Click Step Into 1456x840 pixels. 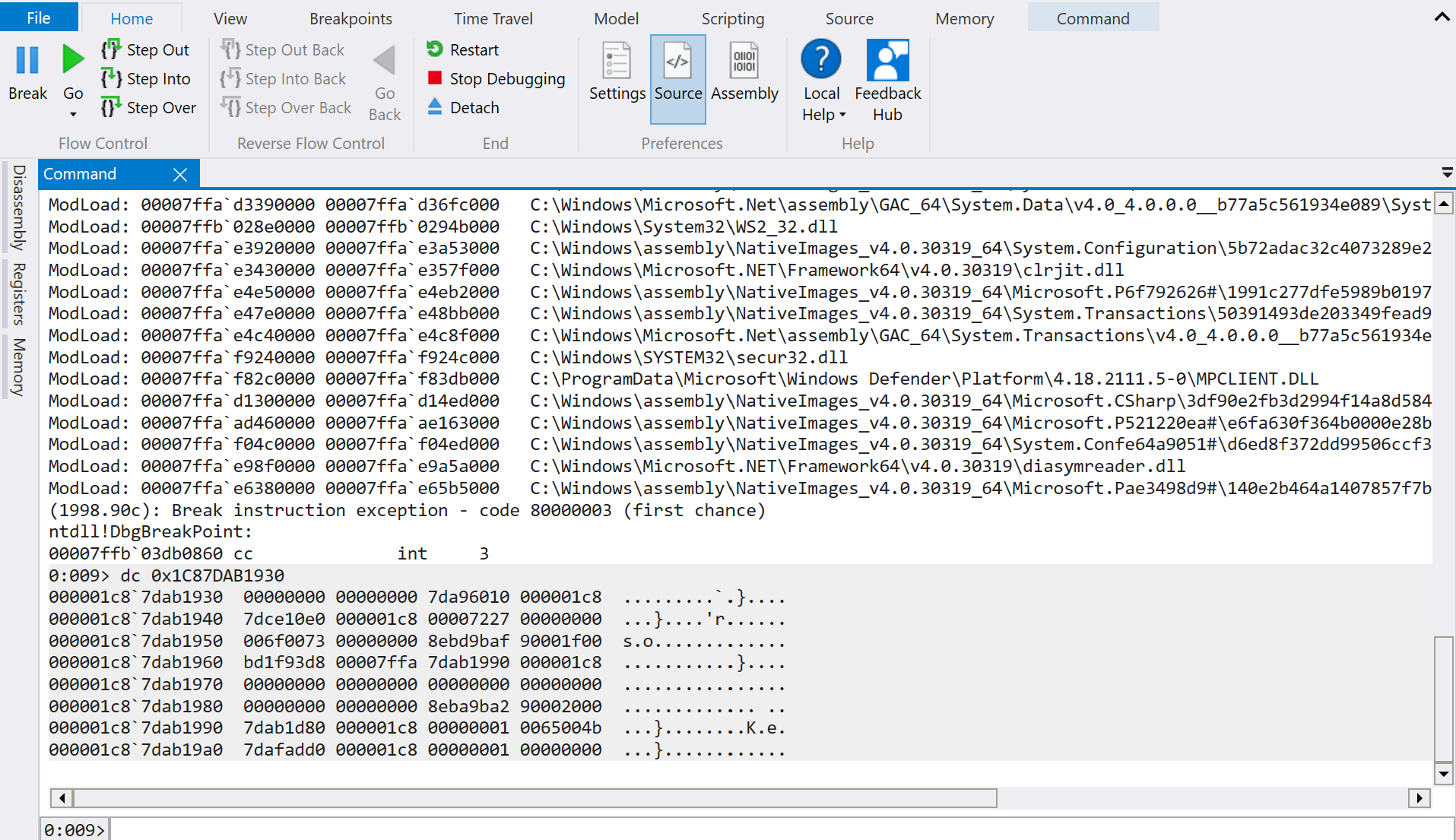tap(146, 78)
